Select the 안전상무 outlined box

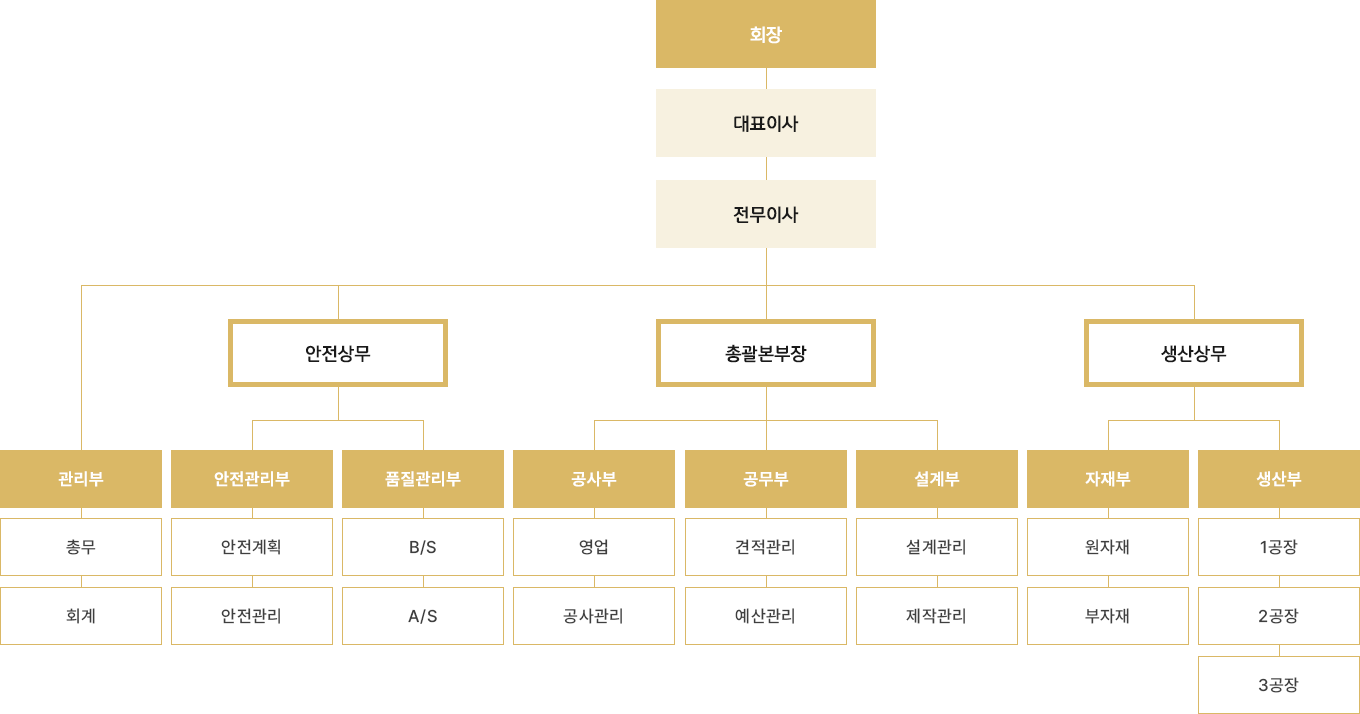[x=338, y=353]
